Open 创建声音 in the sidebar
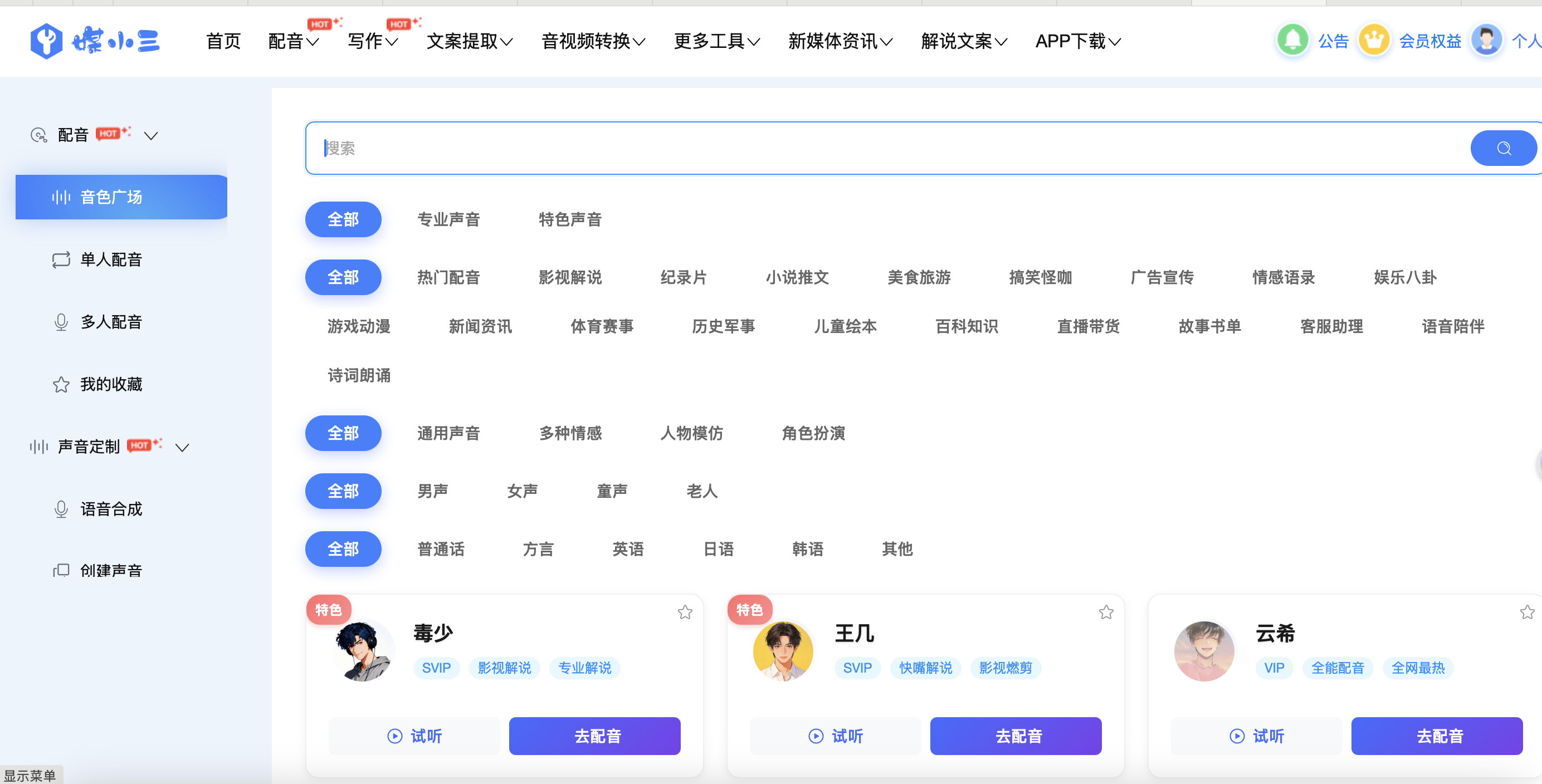 [111, 570]
